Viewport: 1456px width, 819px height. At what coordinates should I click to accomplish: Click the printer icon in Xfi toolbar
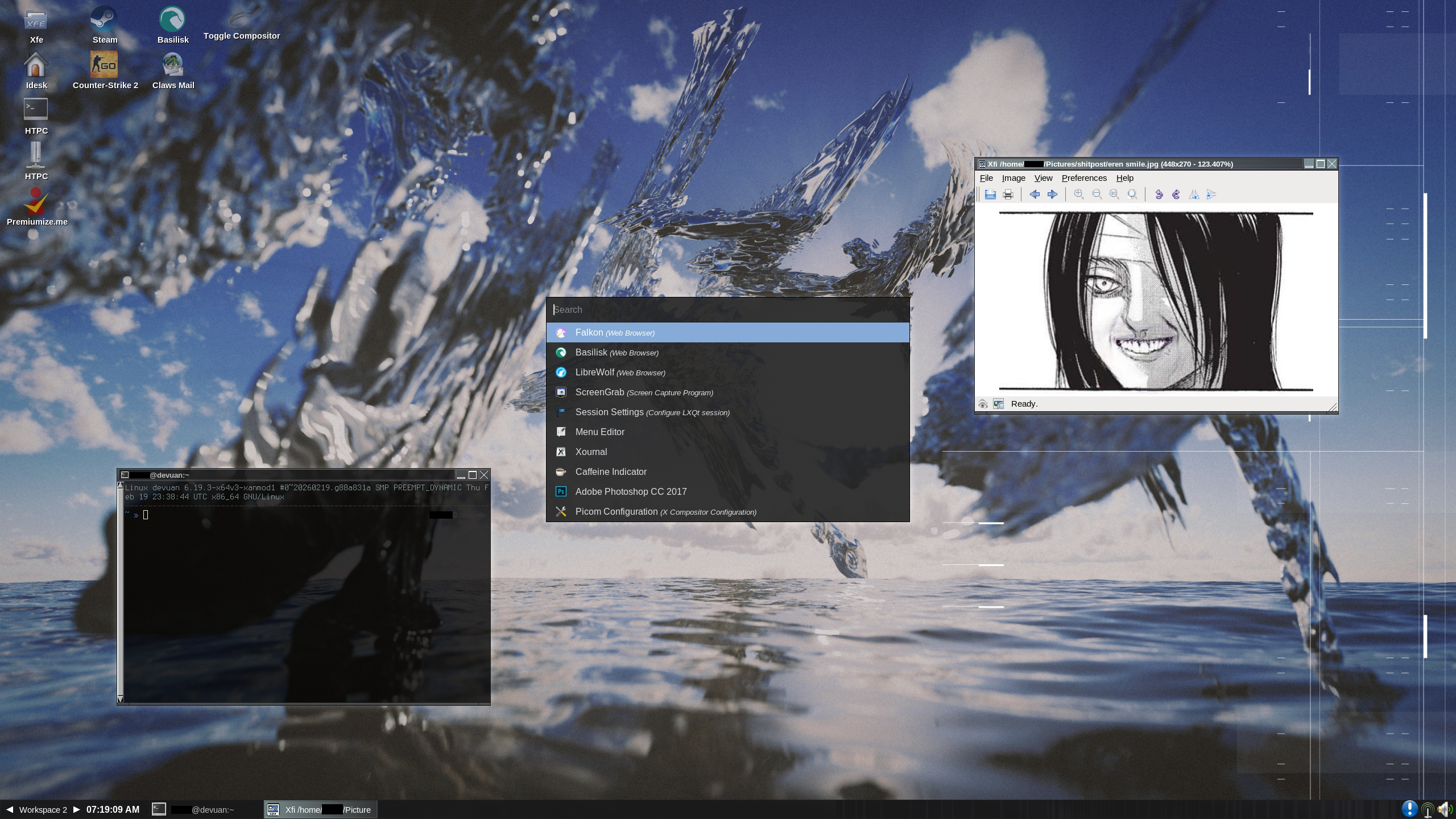[x=1008, y=195]
